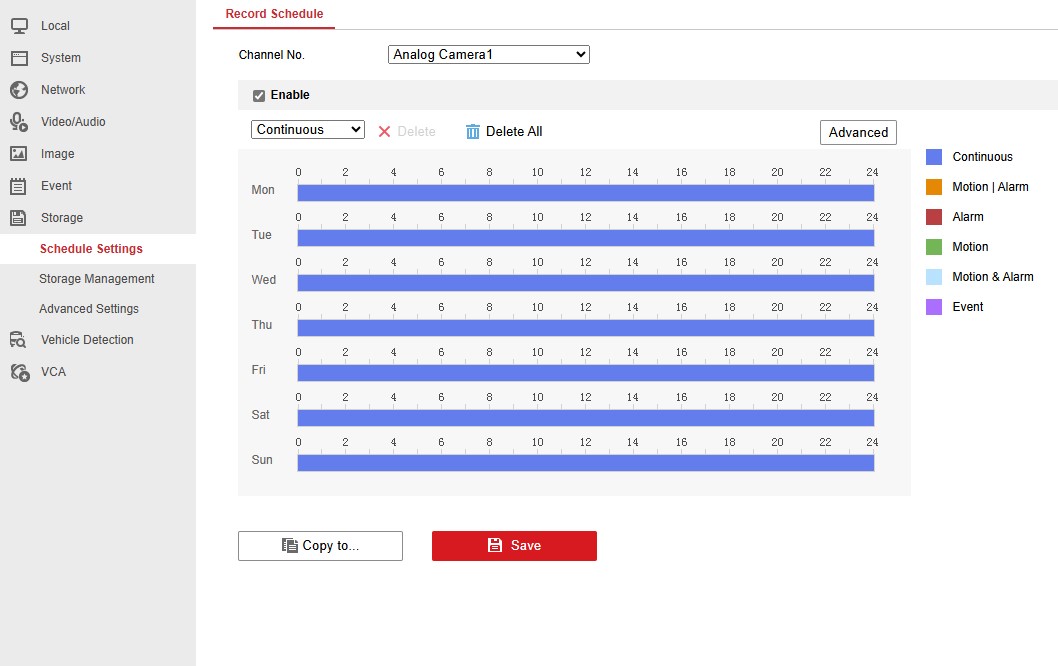Click the Video/Audio microphone icon
The width and height of the screenshot is (1058, 666).
point(19,122)
